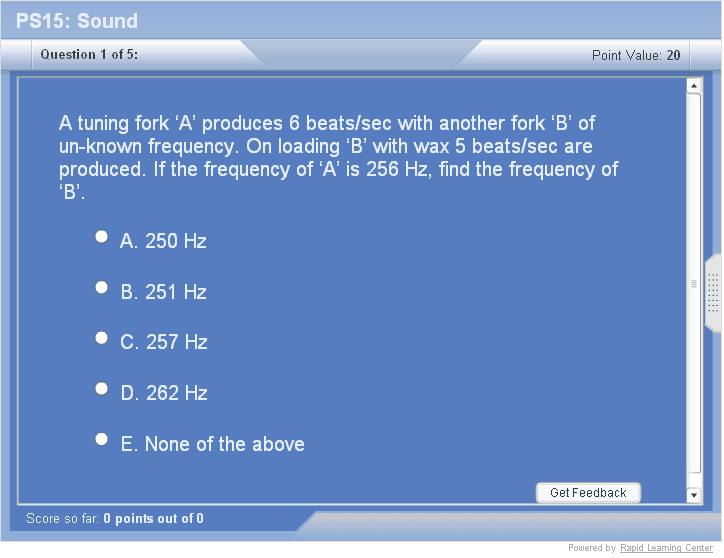
Task: Open the Rapid Learning Center link
Action: (666, 548)
